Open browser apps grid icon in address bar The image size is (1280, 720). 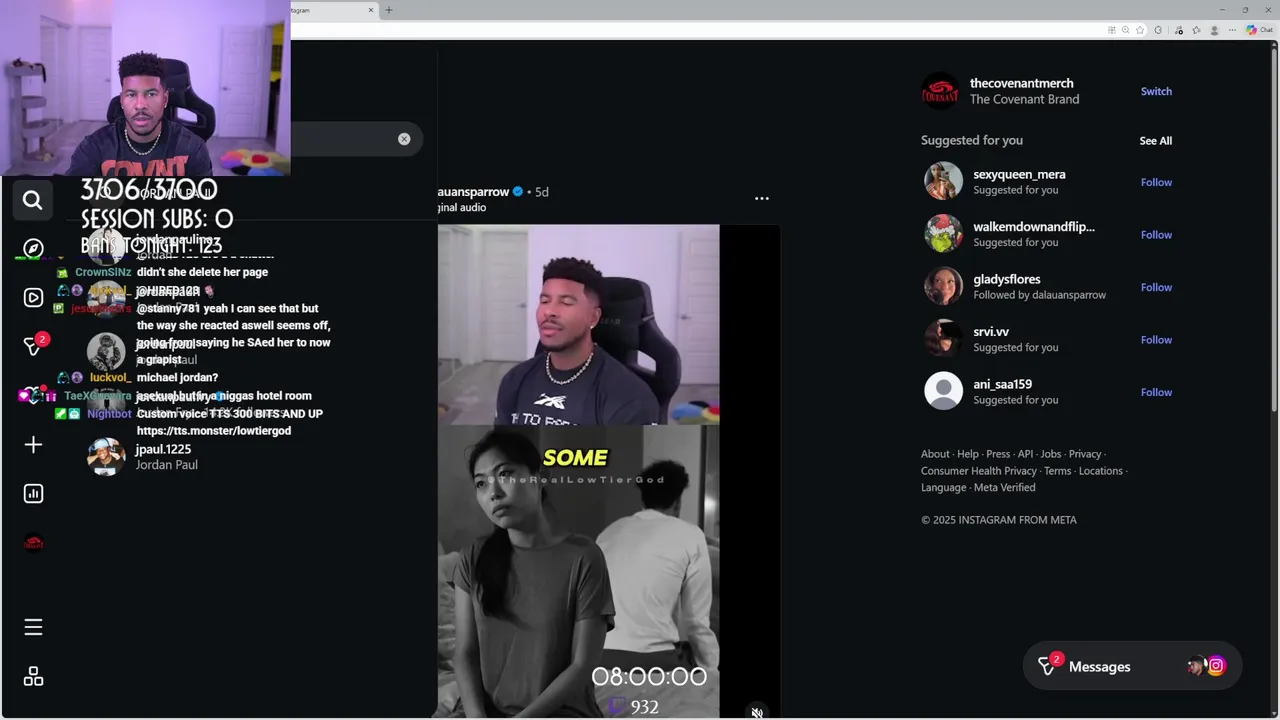pyautogui.click(x=1112, y=30)
